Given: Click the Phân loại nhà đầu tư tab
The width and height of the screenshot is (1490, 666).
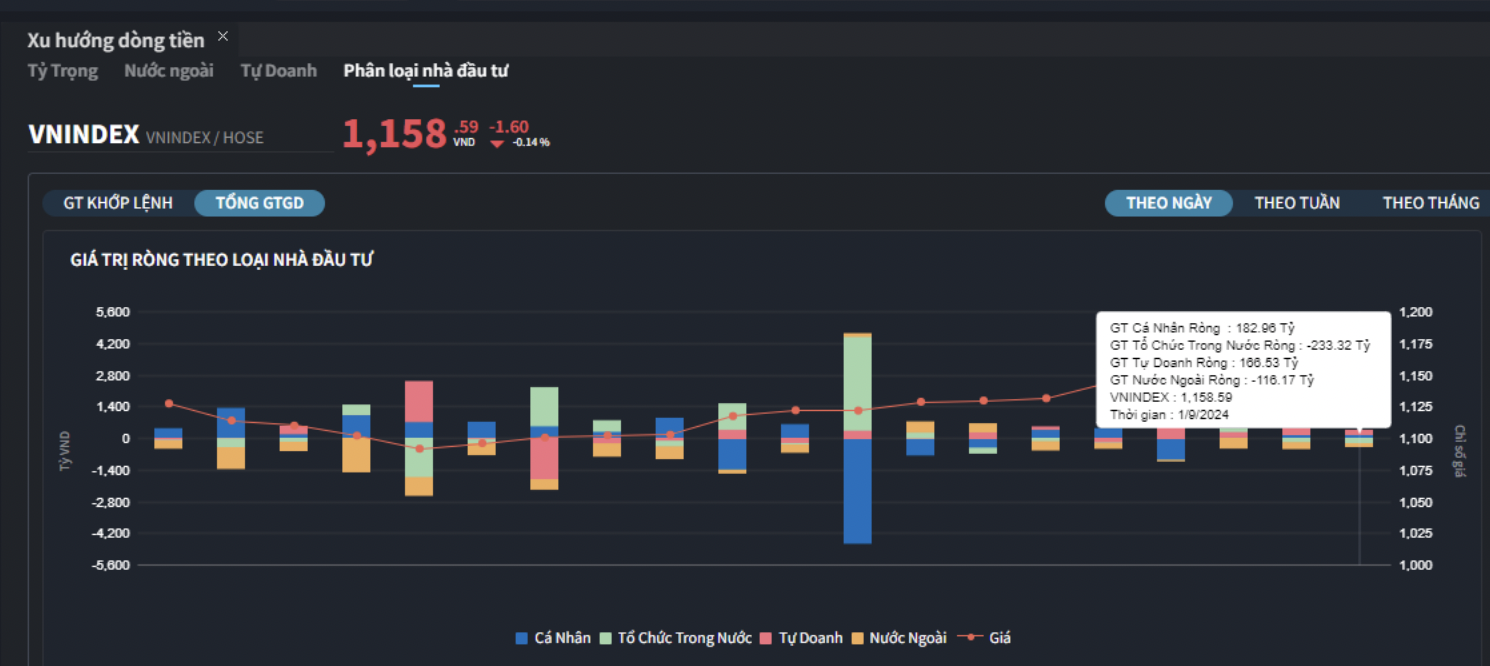Looking at the screenshot, I should [426, 71].
